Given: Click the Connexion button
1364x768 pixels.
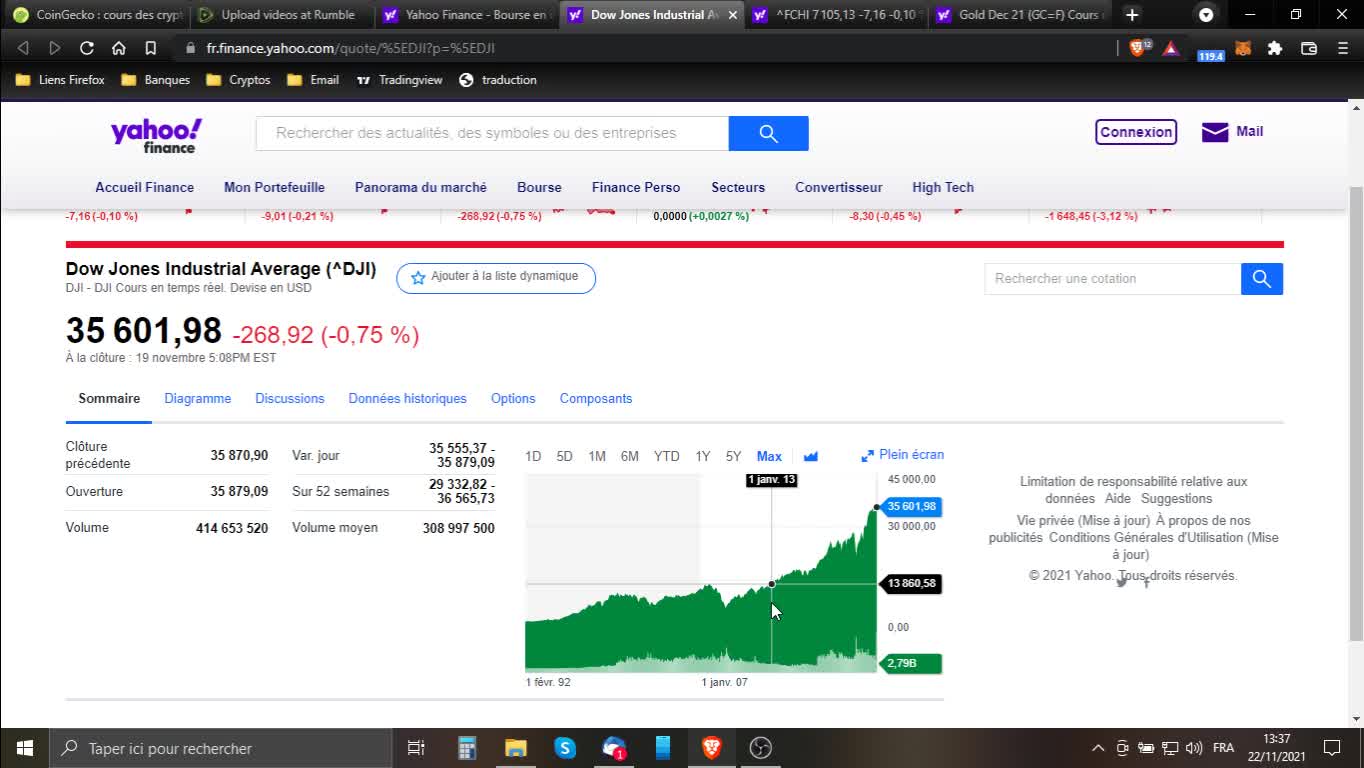Looking at the screenshot, I should coord(1136,132).
